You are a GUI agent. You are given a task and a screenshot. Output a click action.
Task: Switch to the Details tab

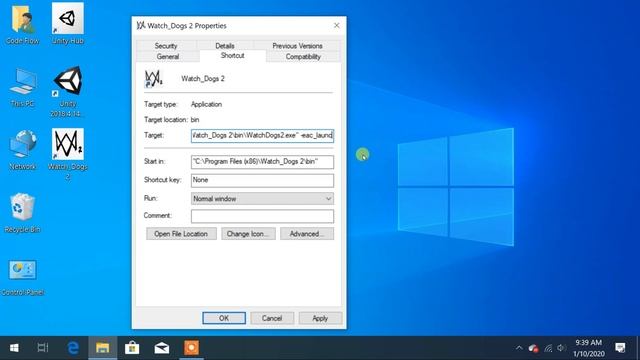pos(225,46)
